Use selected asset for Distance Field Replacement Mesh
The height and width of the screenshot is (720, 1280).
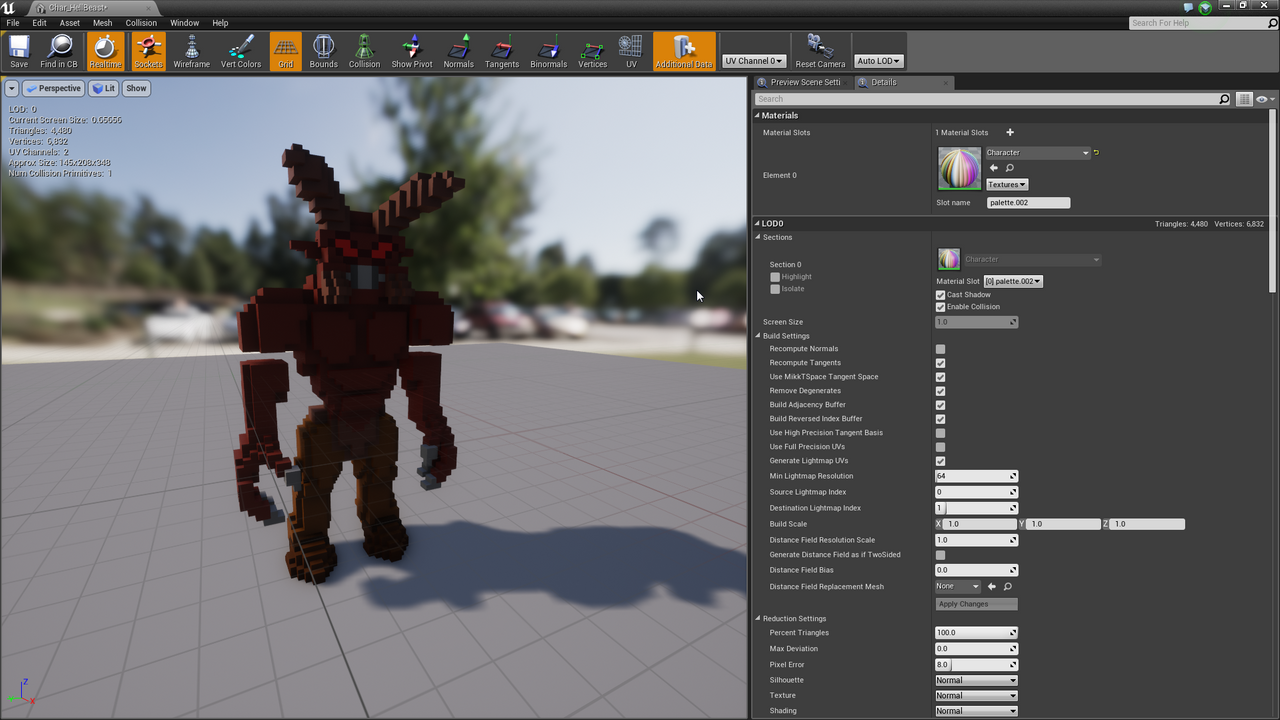tap(992, 587)
